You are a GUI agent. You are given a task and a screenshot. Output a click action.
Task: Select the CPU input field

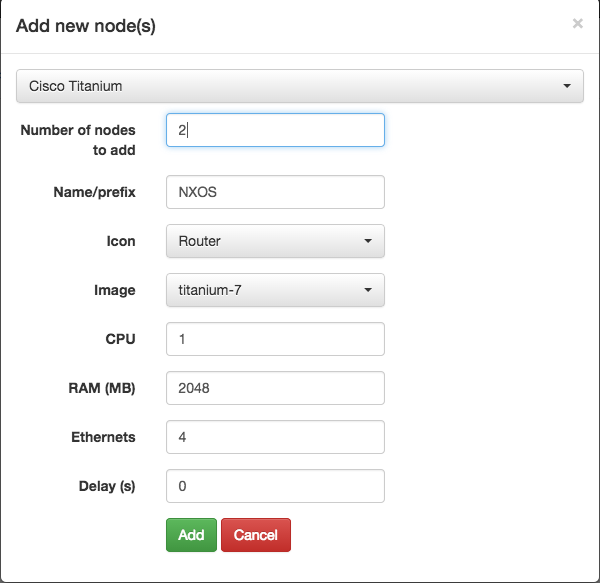tap(275, 339)
